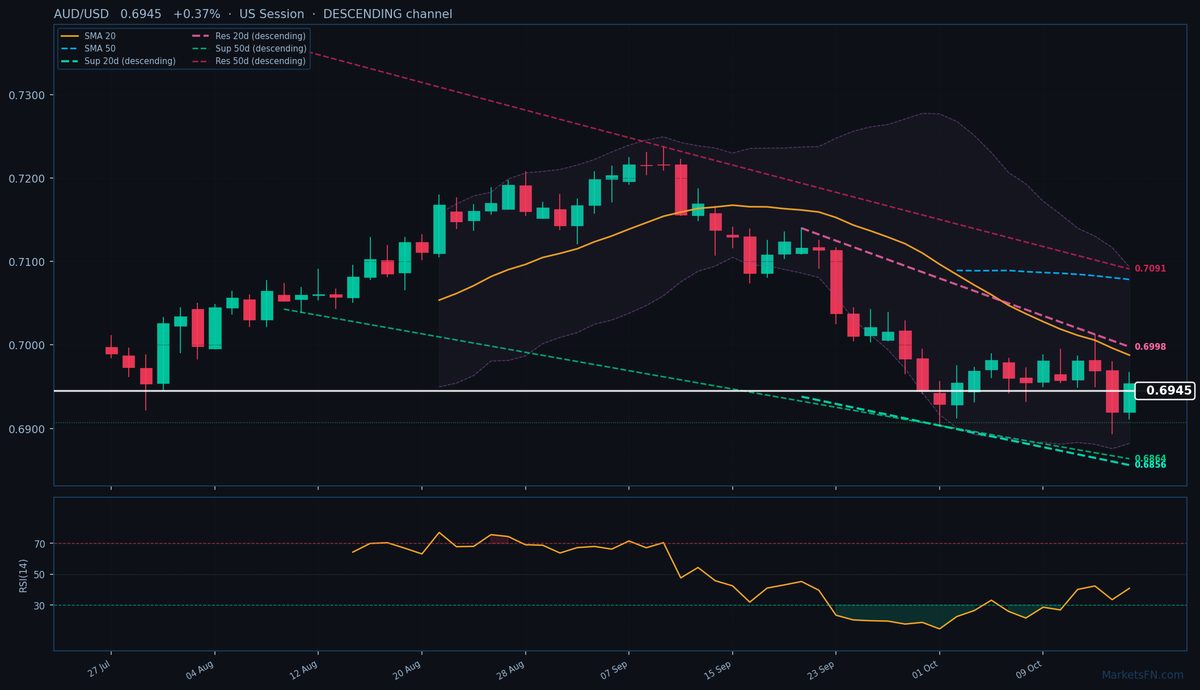Image resolution: width=1200 pixels, height=690 pixels.
Task: Click the 07 Sep date label
Action: (615, 669)
